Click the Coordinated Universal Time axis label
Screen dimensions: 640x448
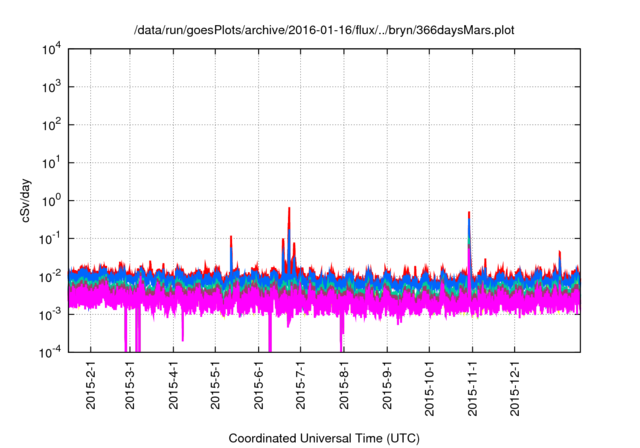coord(324,438)
